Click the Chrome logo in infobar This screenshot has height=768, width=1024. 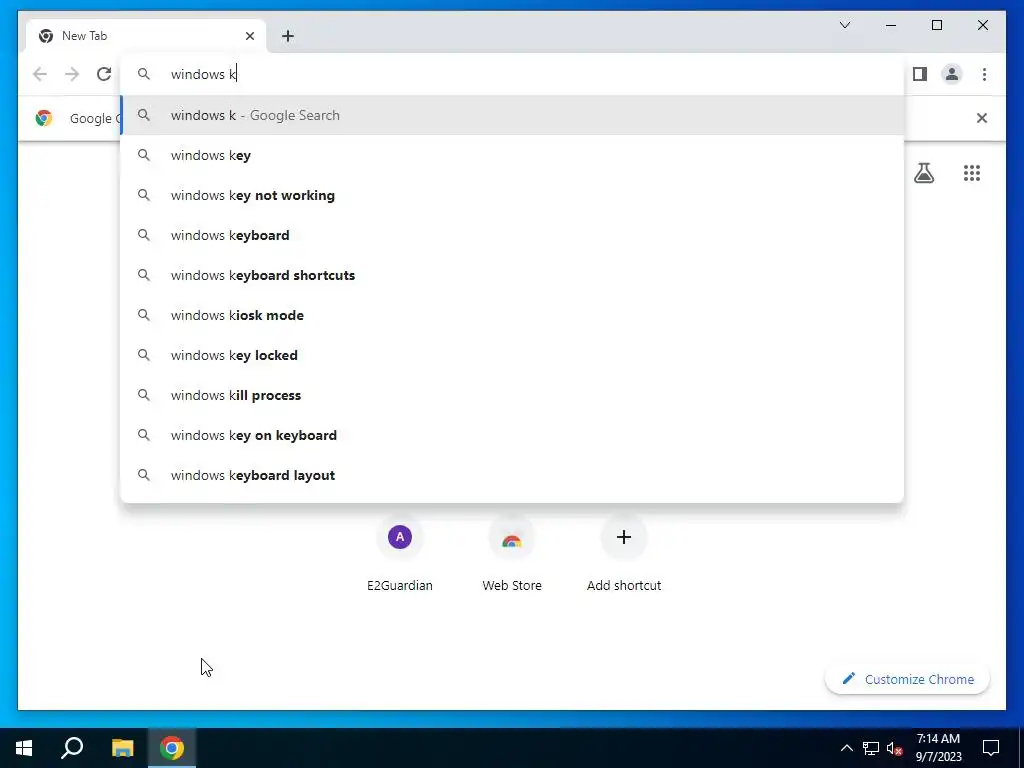click(x=44, y=118)
